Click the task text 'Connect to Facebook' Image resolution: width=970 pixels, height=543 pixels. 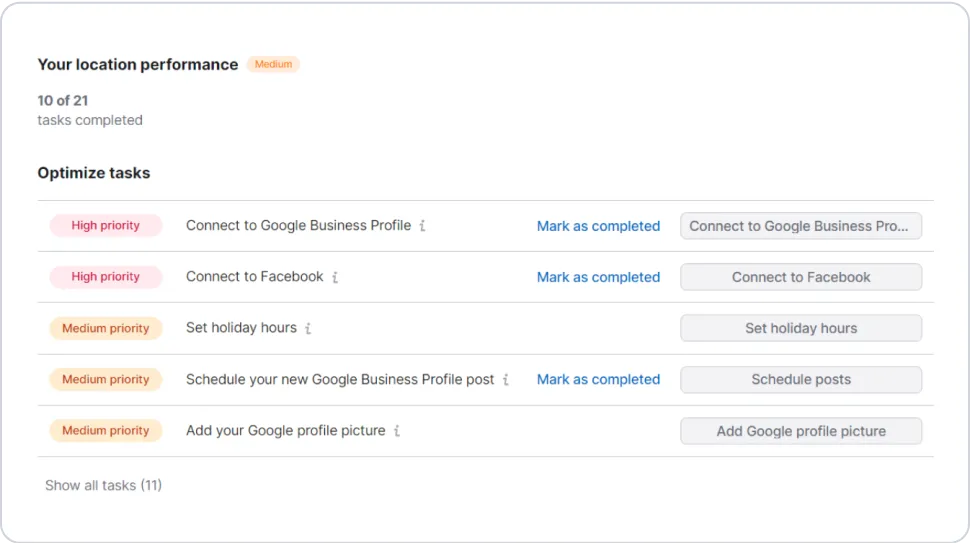(x=255, y=276)
